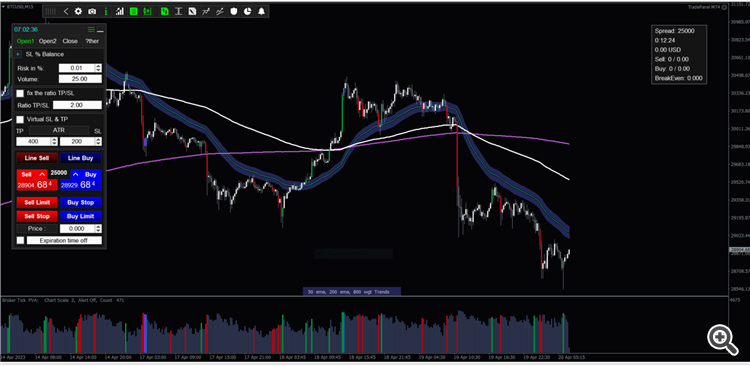Edit the Volume input field

[x=80, y=79]
